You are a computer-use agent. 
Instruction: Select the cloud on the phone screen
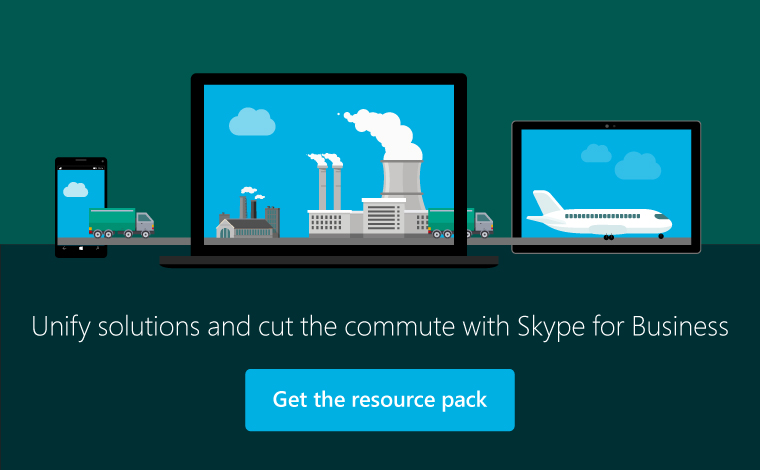coord(76,189)
